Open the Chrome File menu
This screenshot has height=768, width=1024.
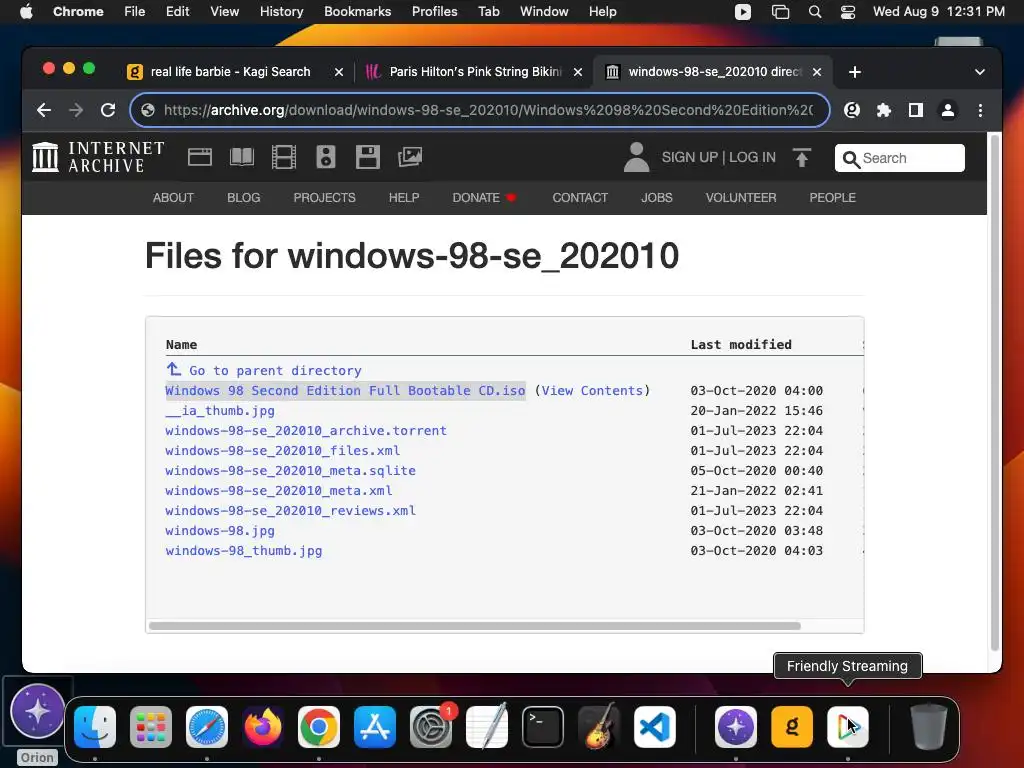point(135,12)
